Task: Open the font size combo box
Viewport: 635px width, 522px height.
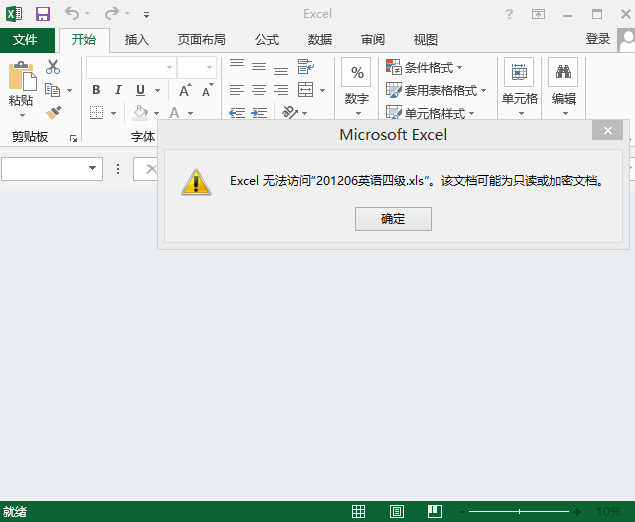Action: [x=197, y=67]
